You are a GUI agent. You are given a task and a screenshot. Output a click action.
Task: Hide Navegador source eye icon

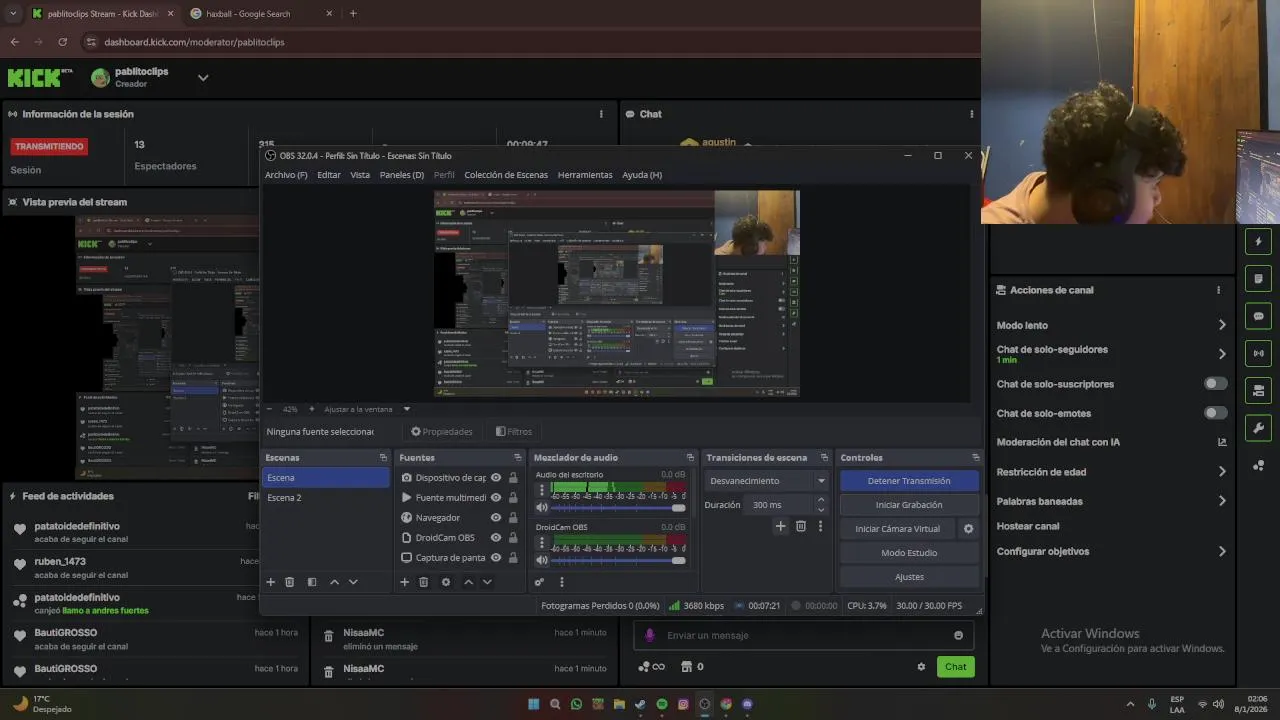point(496,518)
